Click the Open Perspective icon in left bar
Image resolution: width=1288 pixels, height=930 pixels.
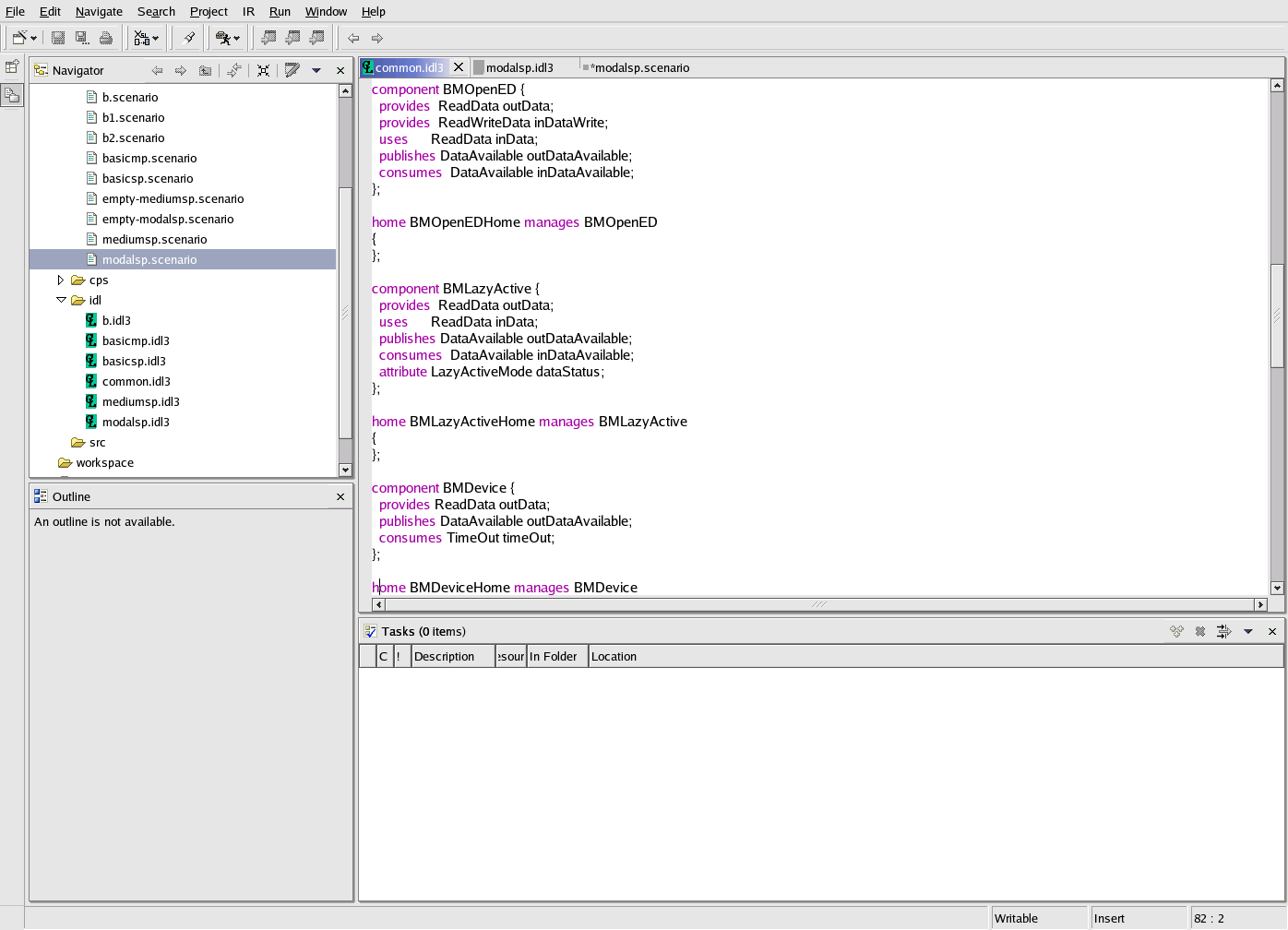click(x=12, y=66)
